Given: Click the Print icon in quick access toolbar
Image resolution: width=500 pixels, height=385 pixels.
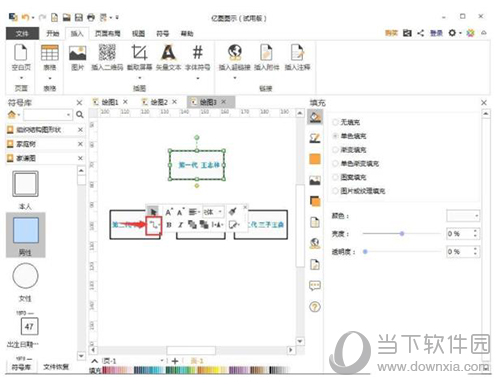Looking at the screenshot, I should pyautogui.click(x=91, y=17).
